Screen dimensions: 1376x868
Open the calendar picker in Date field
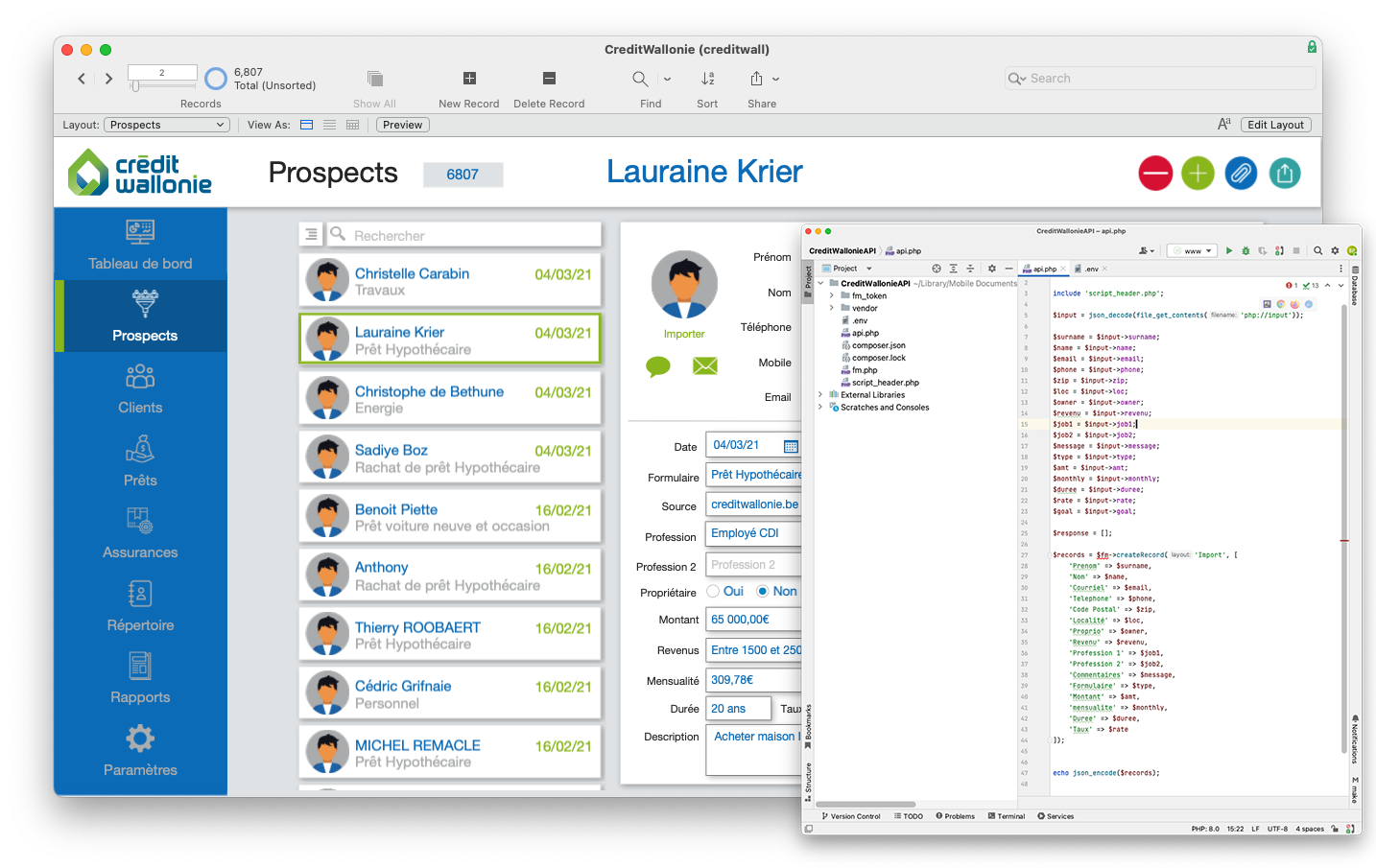791,446
